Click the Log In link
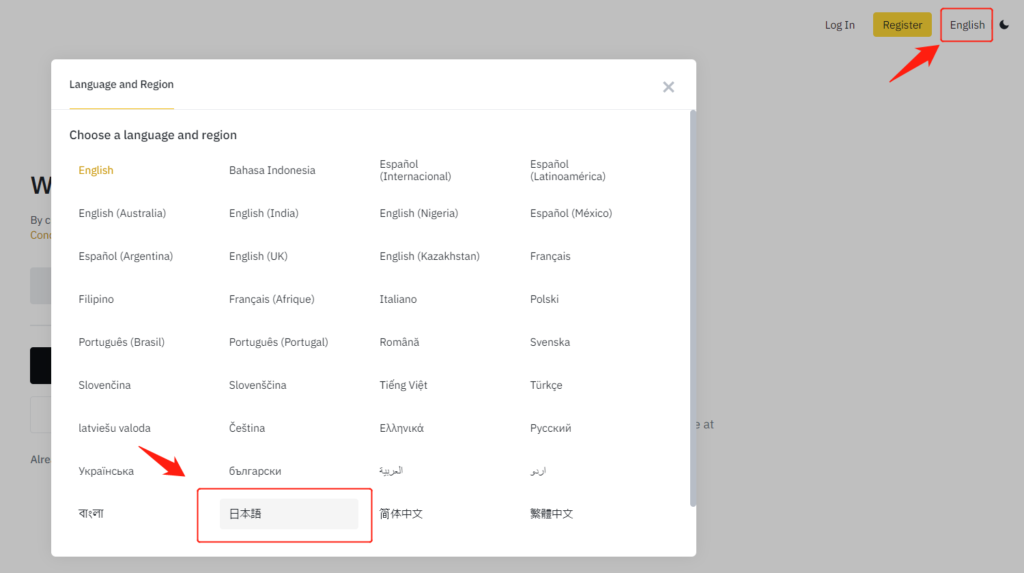This screenshot has height=573, width=1024. [839, 25]
